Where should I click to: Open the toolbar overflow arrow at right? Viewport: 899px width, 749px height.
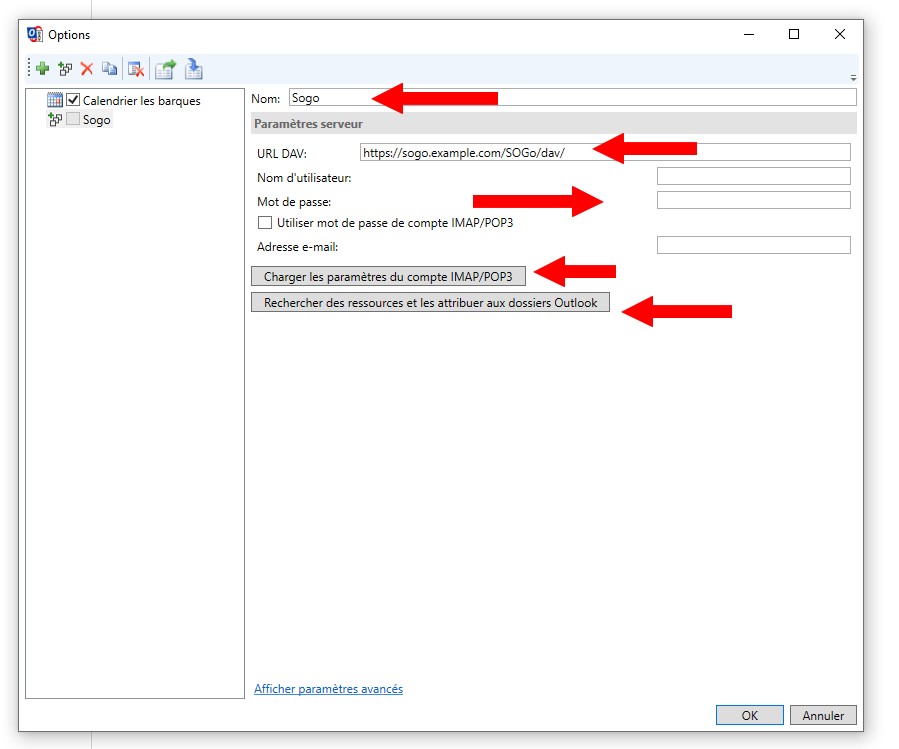[853, 77]
